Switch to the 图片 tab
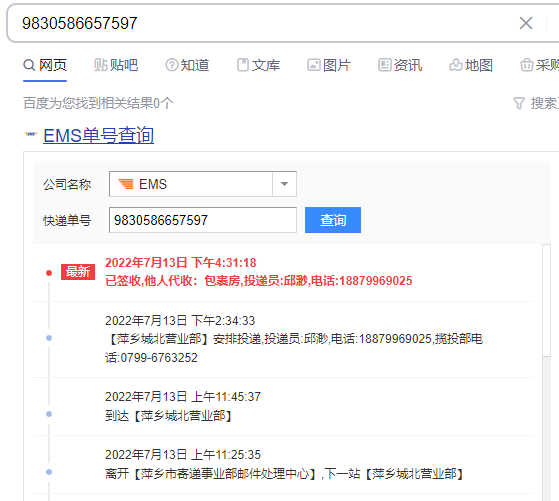This screenshot has width=559, height=501. 329,65
